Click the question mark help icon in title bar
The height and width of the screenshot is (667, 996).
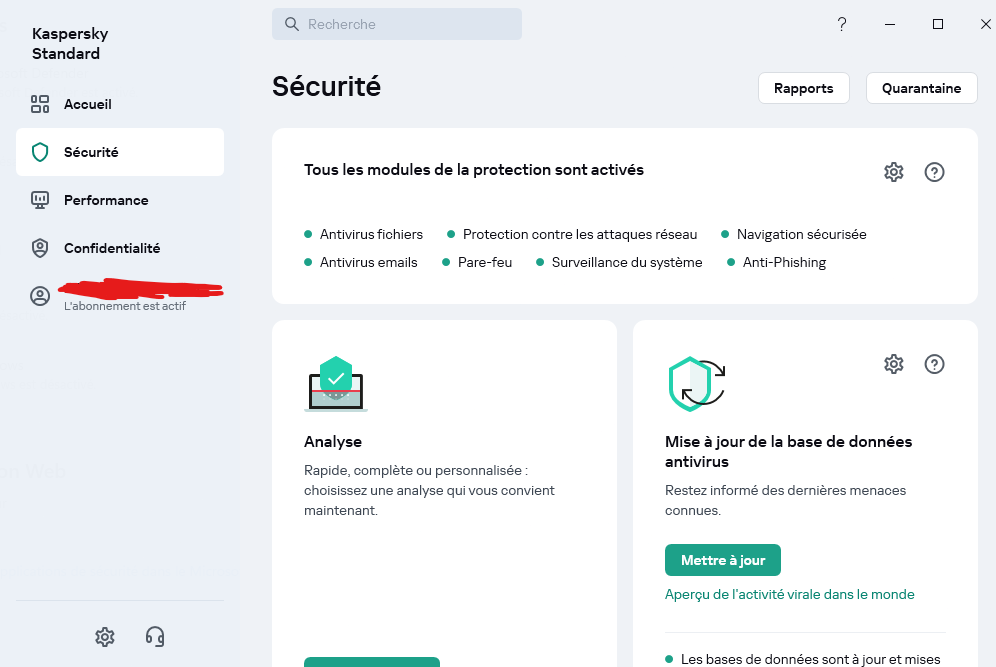[x=842, y=24]
